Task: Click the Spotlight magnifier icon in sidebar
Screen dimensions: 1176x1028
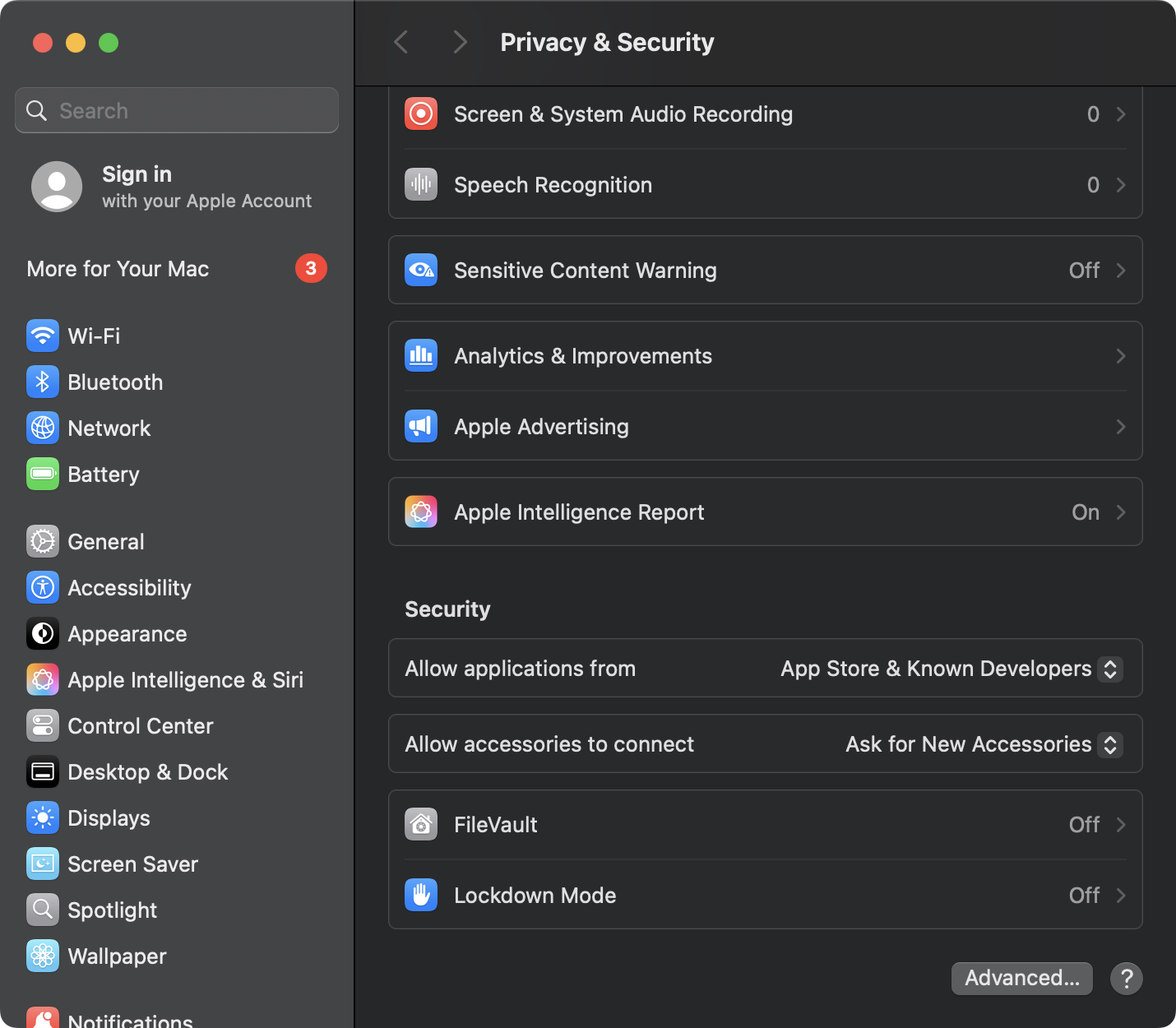Action: (43, 910)
